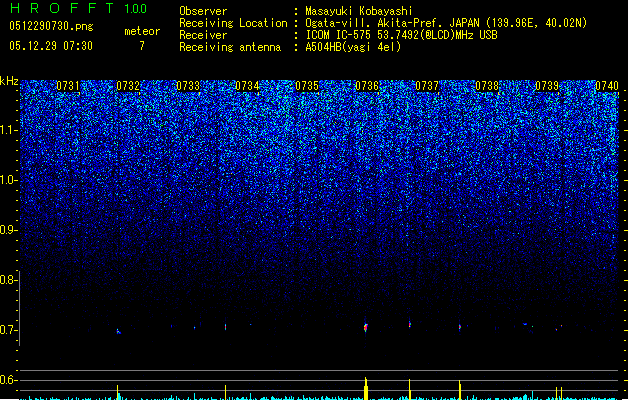The image size is (629, 400).
Task: Click the Receiving Location label
Action: point(233,23)
